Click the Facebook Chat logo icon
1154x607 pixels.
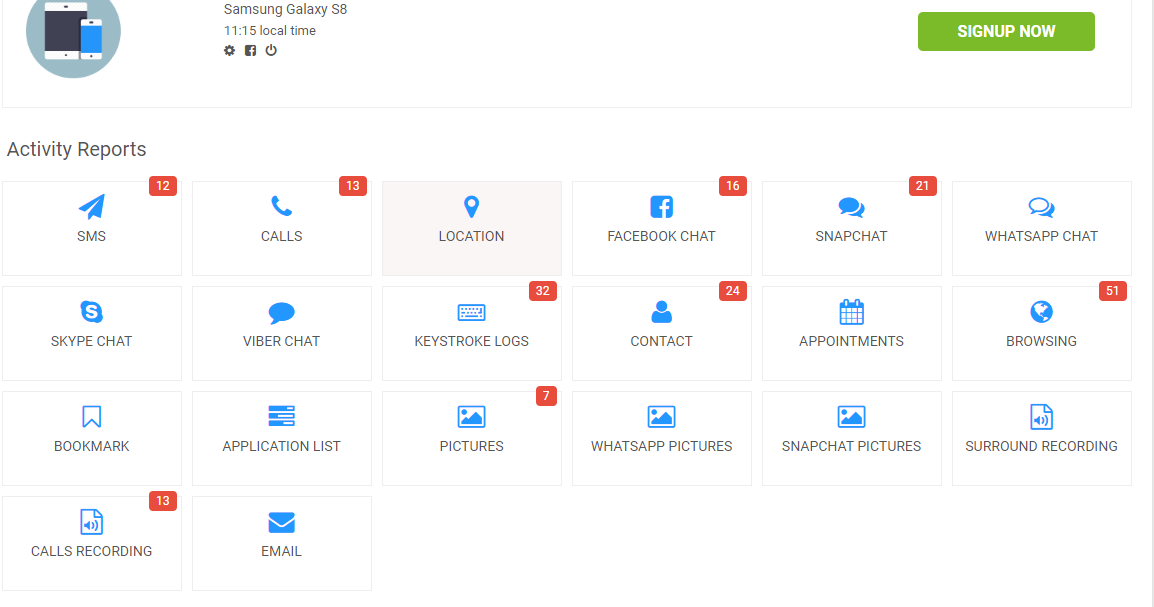tap(662, 207)
